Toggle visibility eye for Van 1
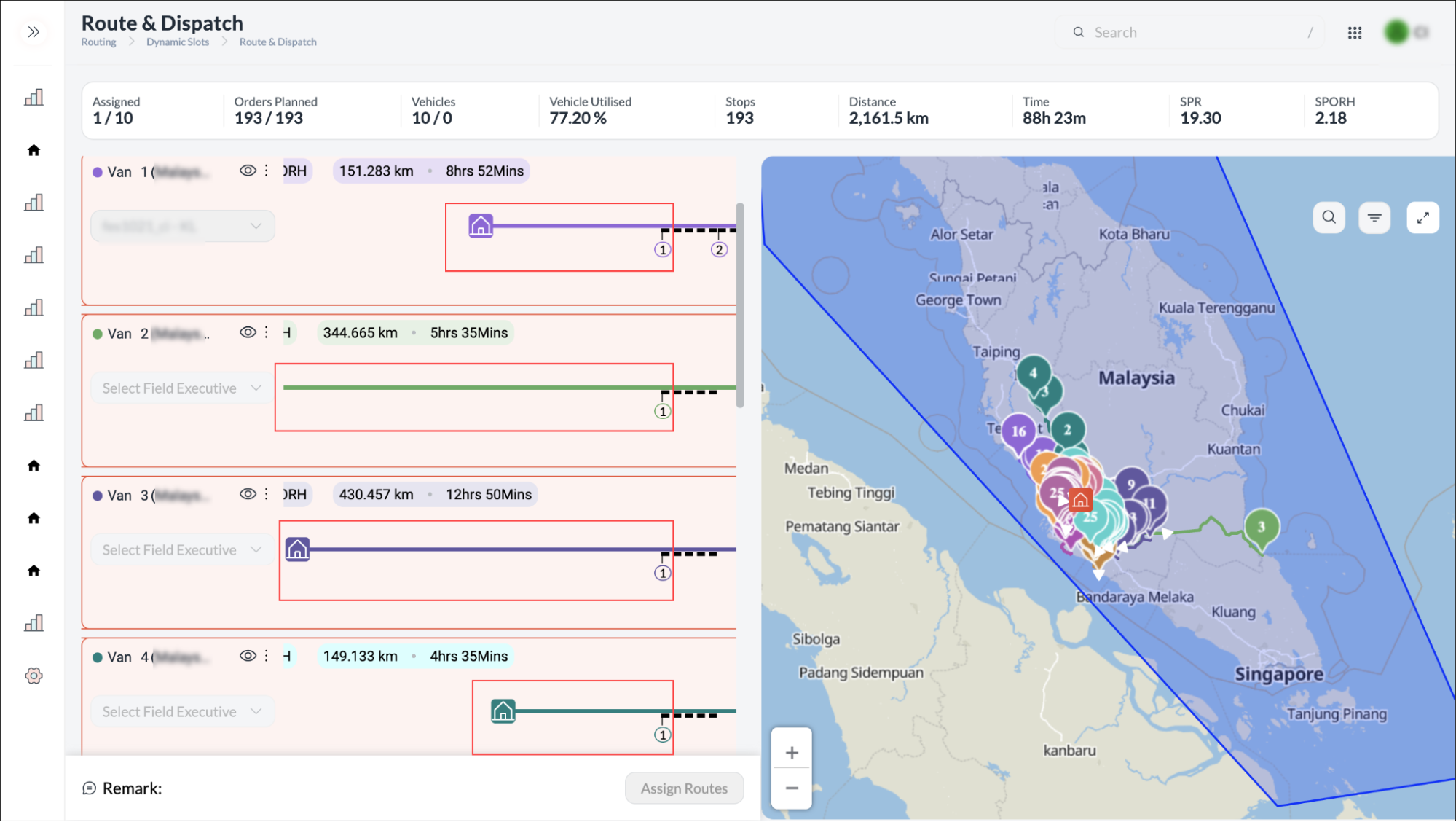Screen dimensions: 1456x822 coord(248,171)
